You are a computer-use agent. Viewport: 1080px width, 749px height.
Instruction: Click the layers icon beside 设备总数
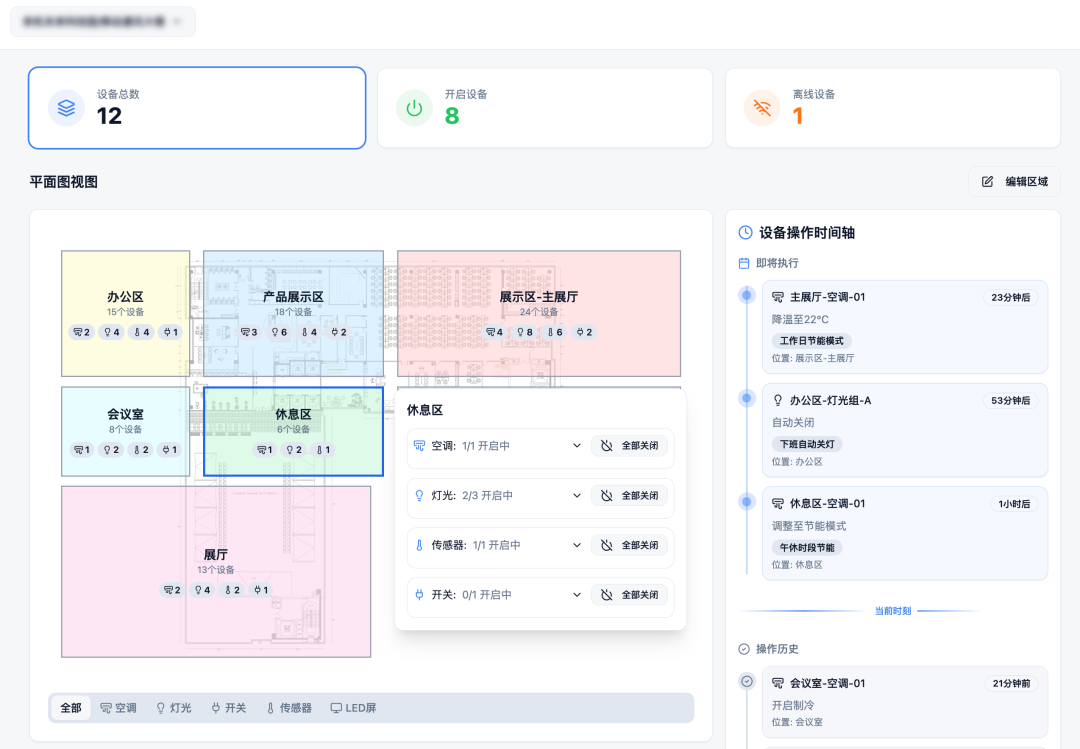coord(66,108)
